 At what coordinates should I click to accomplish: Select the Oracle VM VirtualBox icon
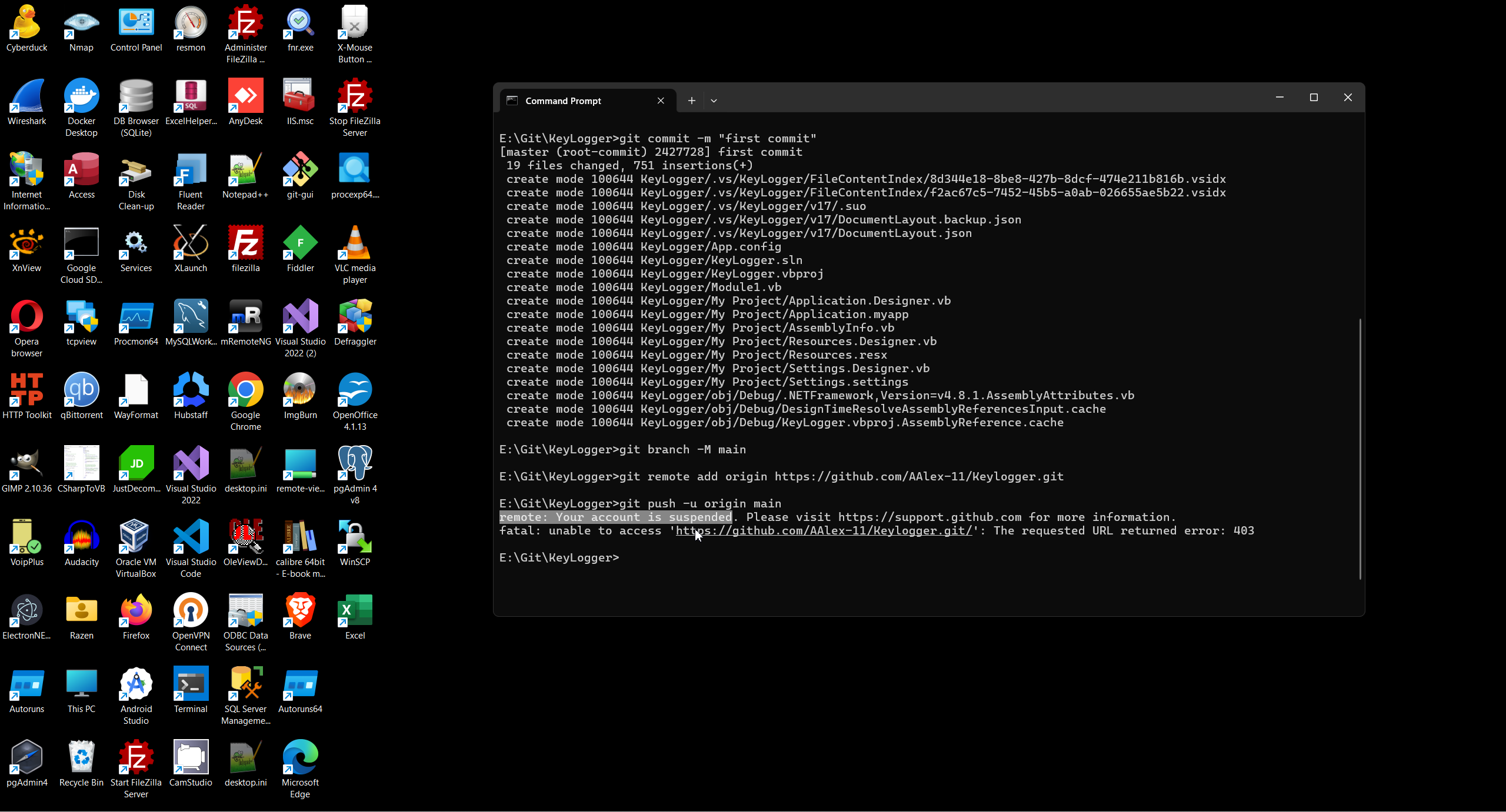click(136, 537)
